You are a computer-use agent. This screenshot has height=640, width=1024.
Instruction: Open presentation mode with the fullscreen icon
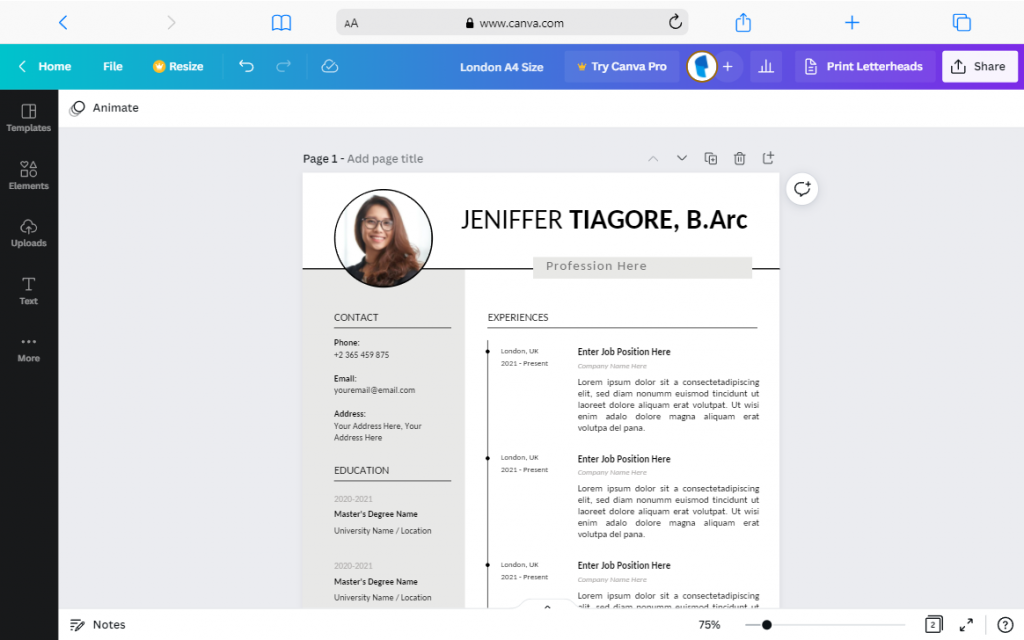(966, 624)
